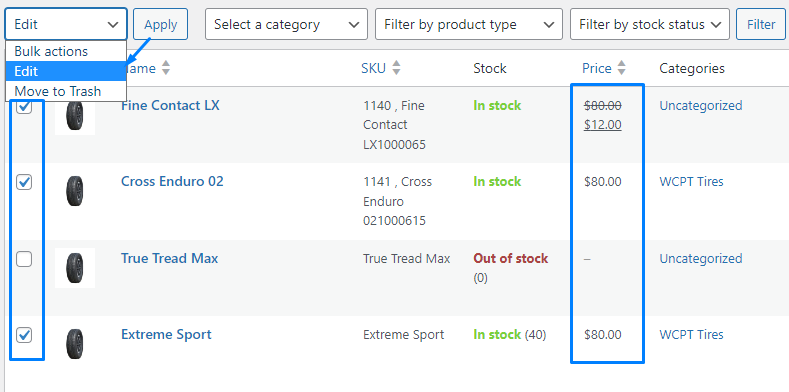Open the Fine Contact LX product link
The height and width of the screenshot is (392, 789).
[170, 106]
